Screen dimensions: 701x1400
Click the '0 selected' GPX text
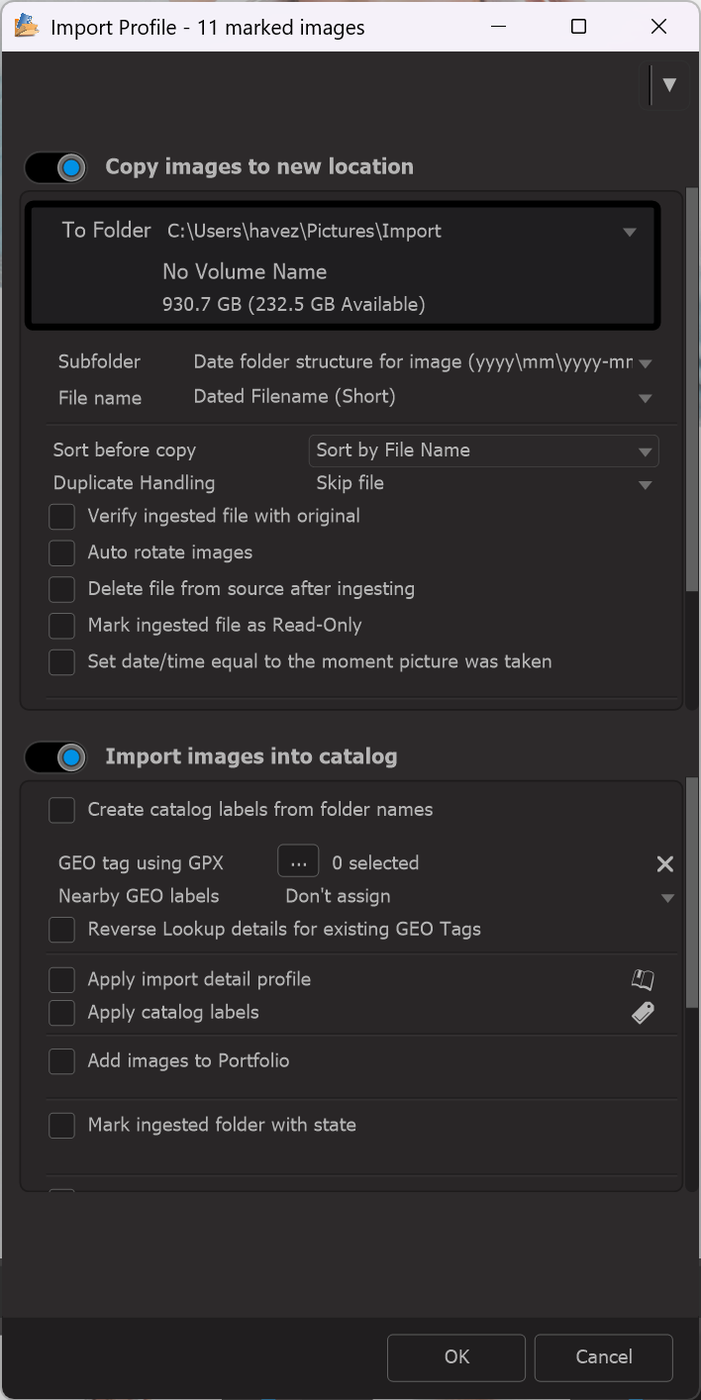375,863
